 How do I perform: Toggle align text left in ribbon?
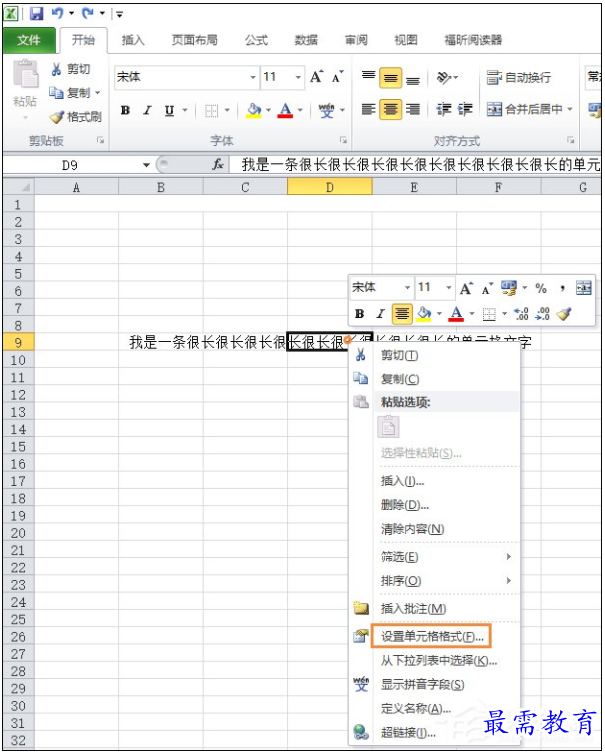pos(368,110)
